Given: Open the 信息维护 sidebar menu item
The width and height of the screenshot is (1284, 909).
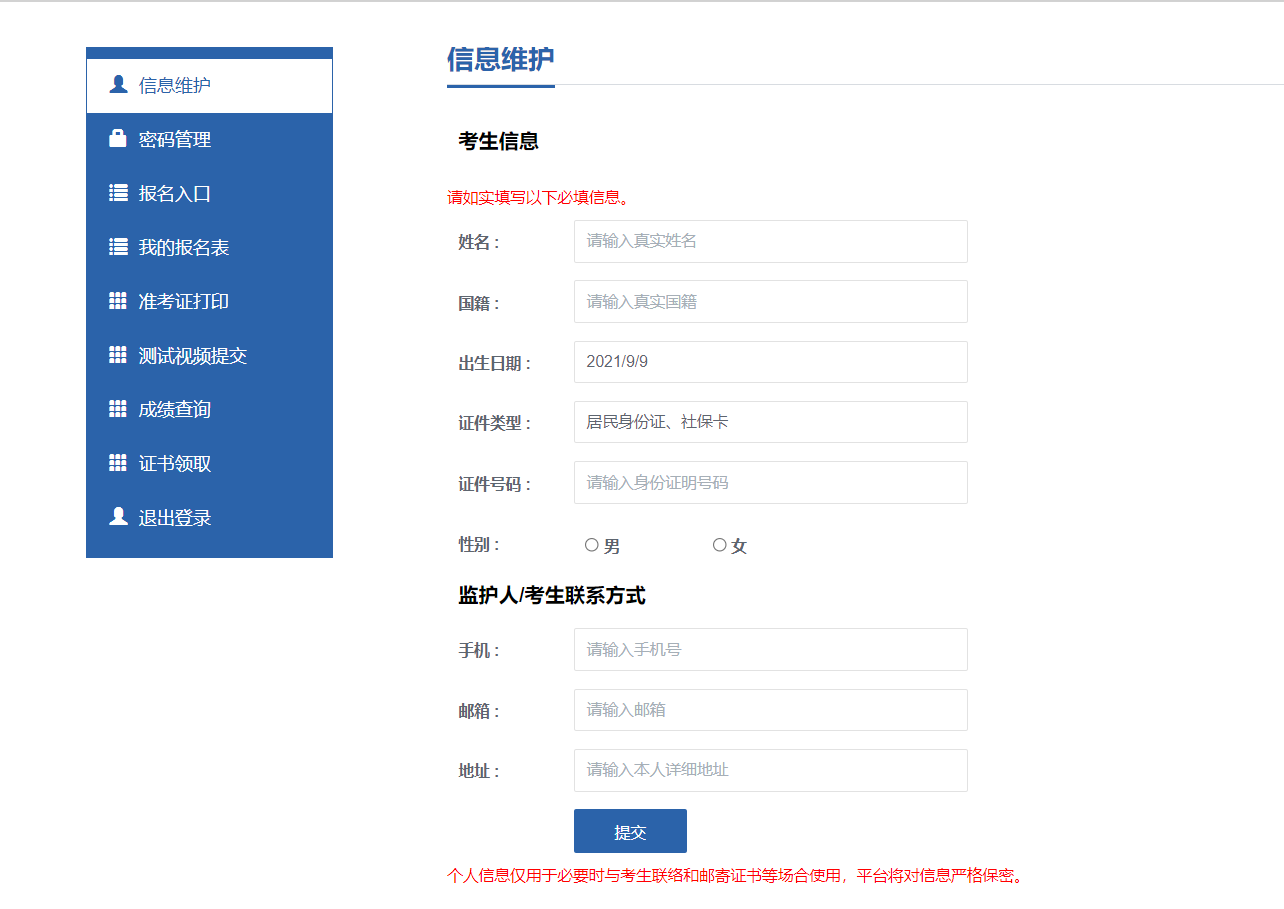Looking at the screenshot, I should (209, 85).
